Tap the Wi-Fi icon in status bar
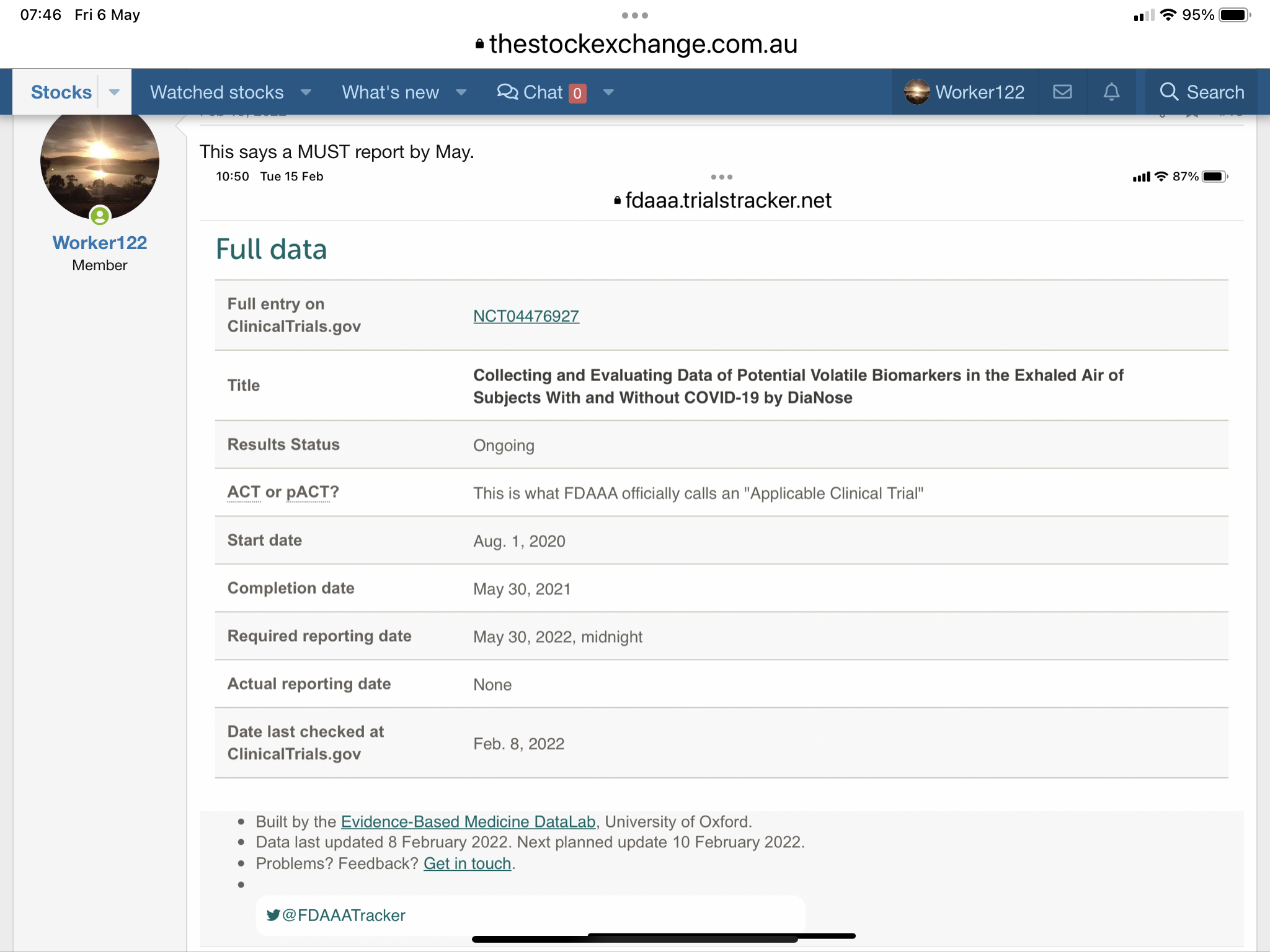The image size is (1270, 952). click(x=1168, y=15)
